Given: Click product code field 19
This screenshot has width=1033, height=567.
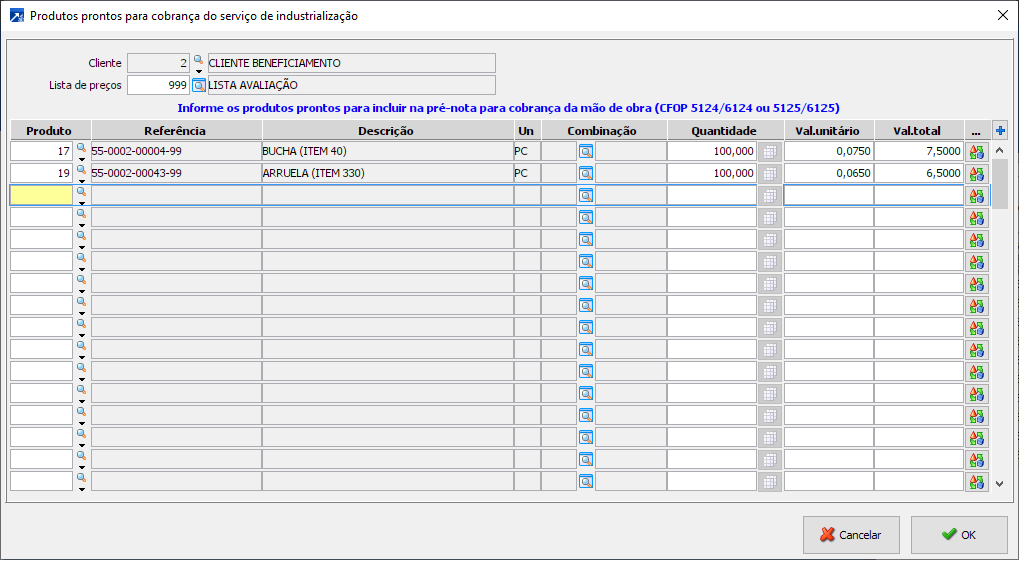Looking at the screenshot, I should click(42, 173).
